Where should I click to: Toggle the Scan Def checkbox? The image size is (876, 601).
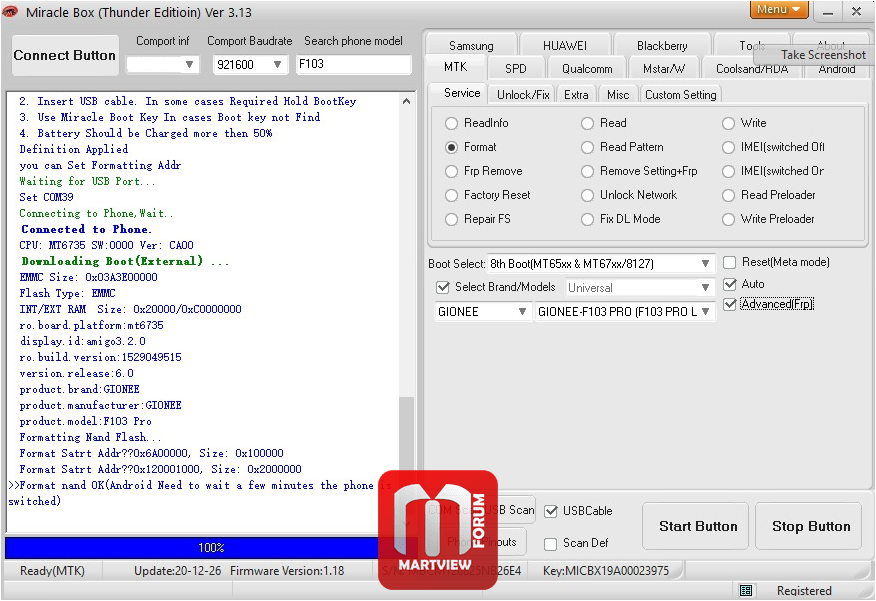(x=551, y=543)
